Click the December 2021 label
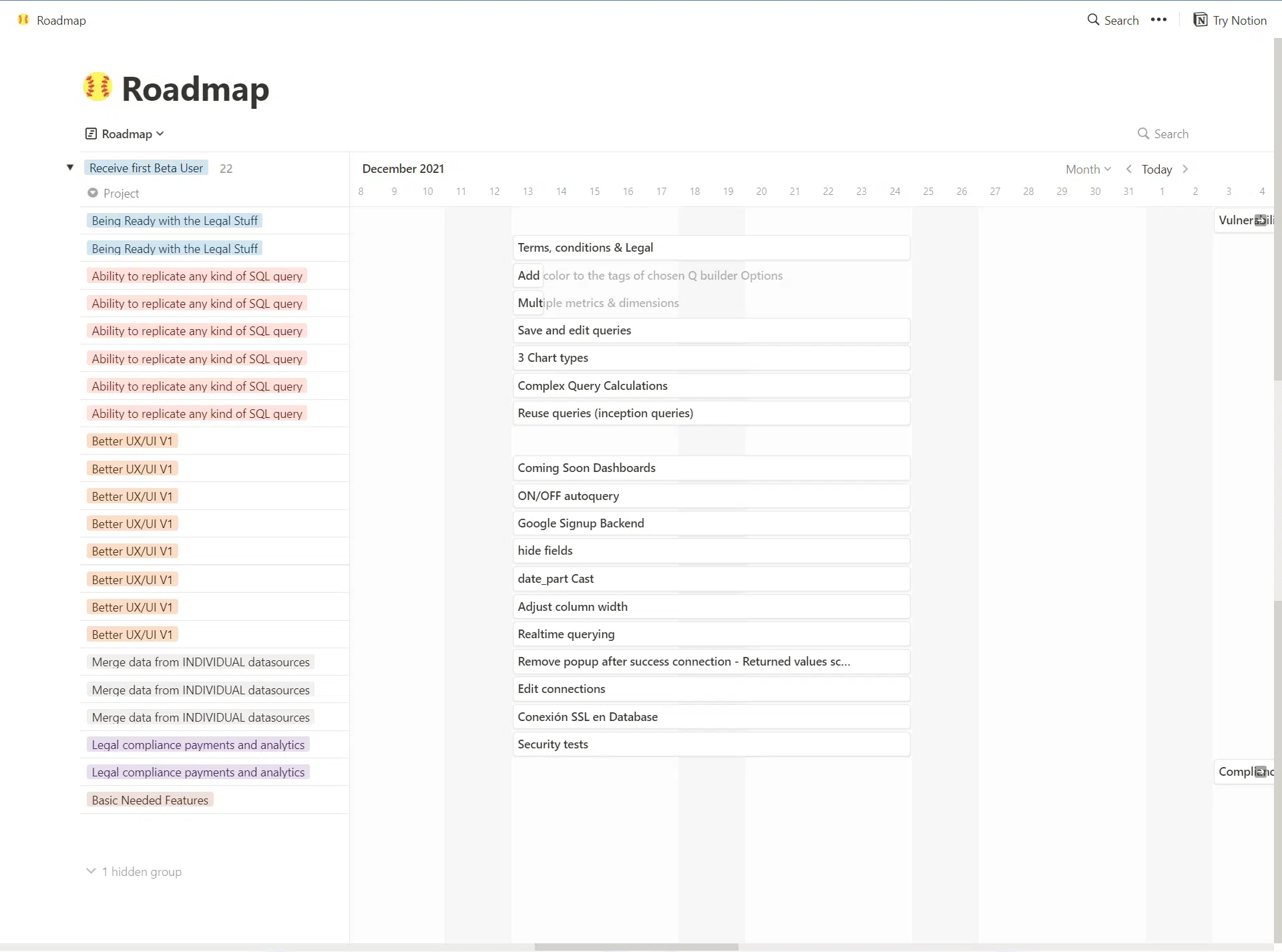 403,169
